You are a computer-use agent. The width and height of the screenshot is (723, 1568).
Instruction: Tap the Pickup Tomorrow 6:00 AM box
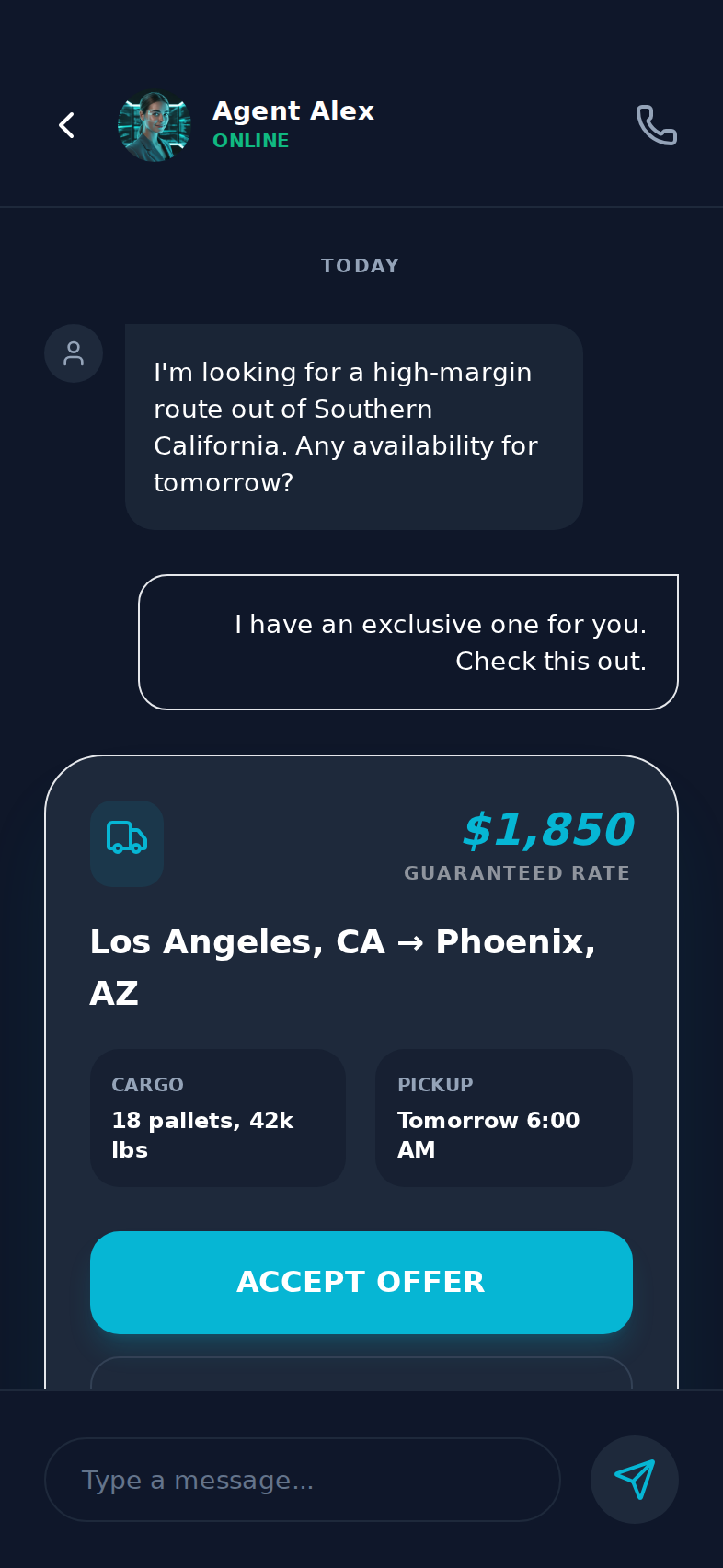503,1117
